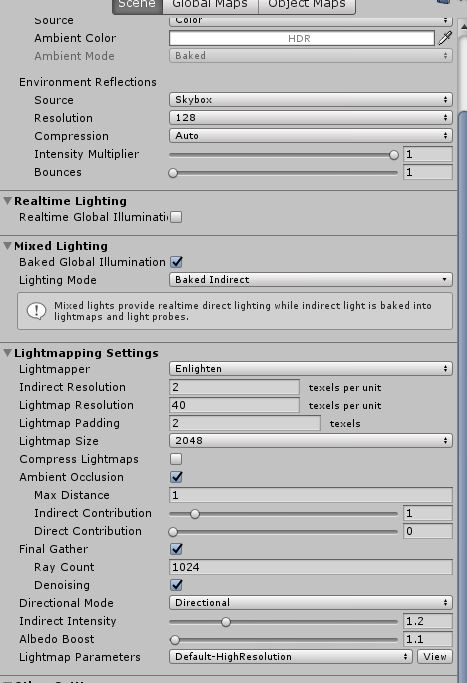
Task: Uncheck the Final Gather option
Action: coord(176,549)
